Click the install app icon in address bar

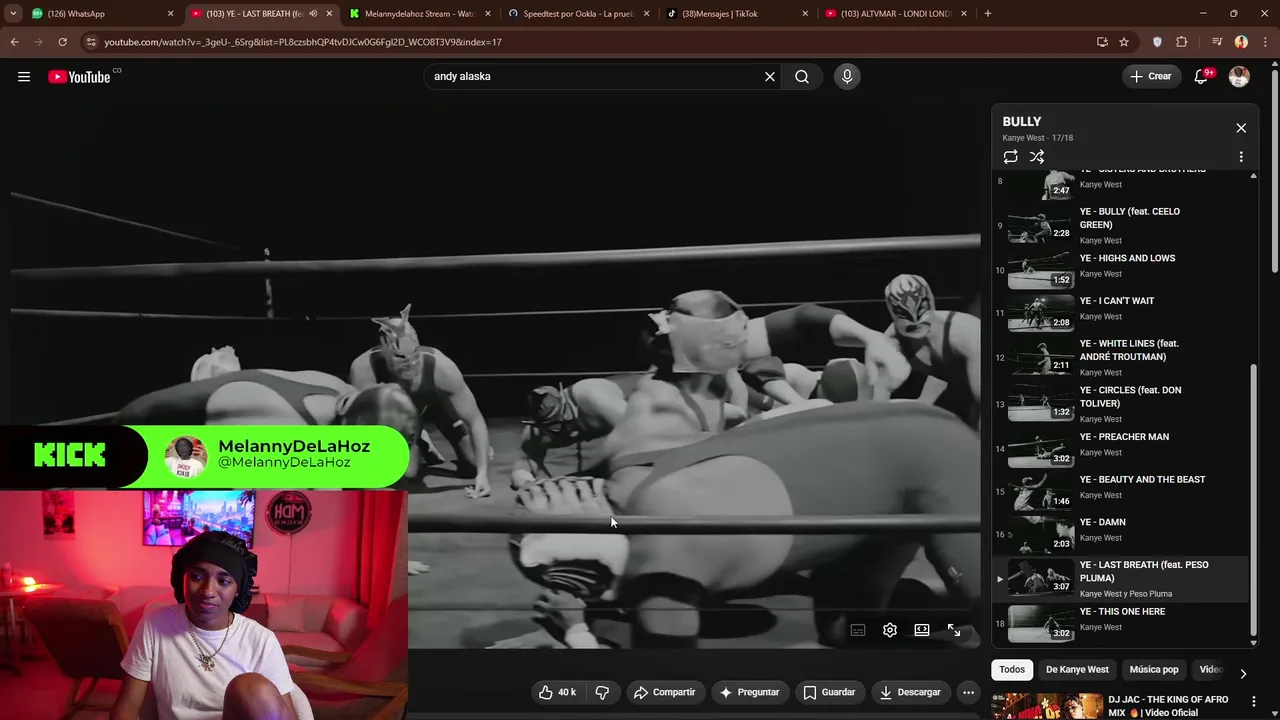pos(1102,42)
